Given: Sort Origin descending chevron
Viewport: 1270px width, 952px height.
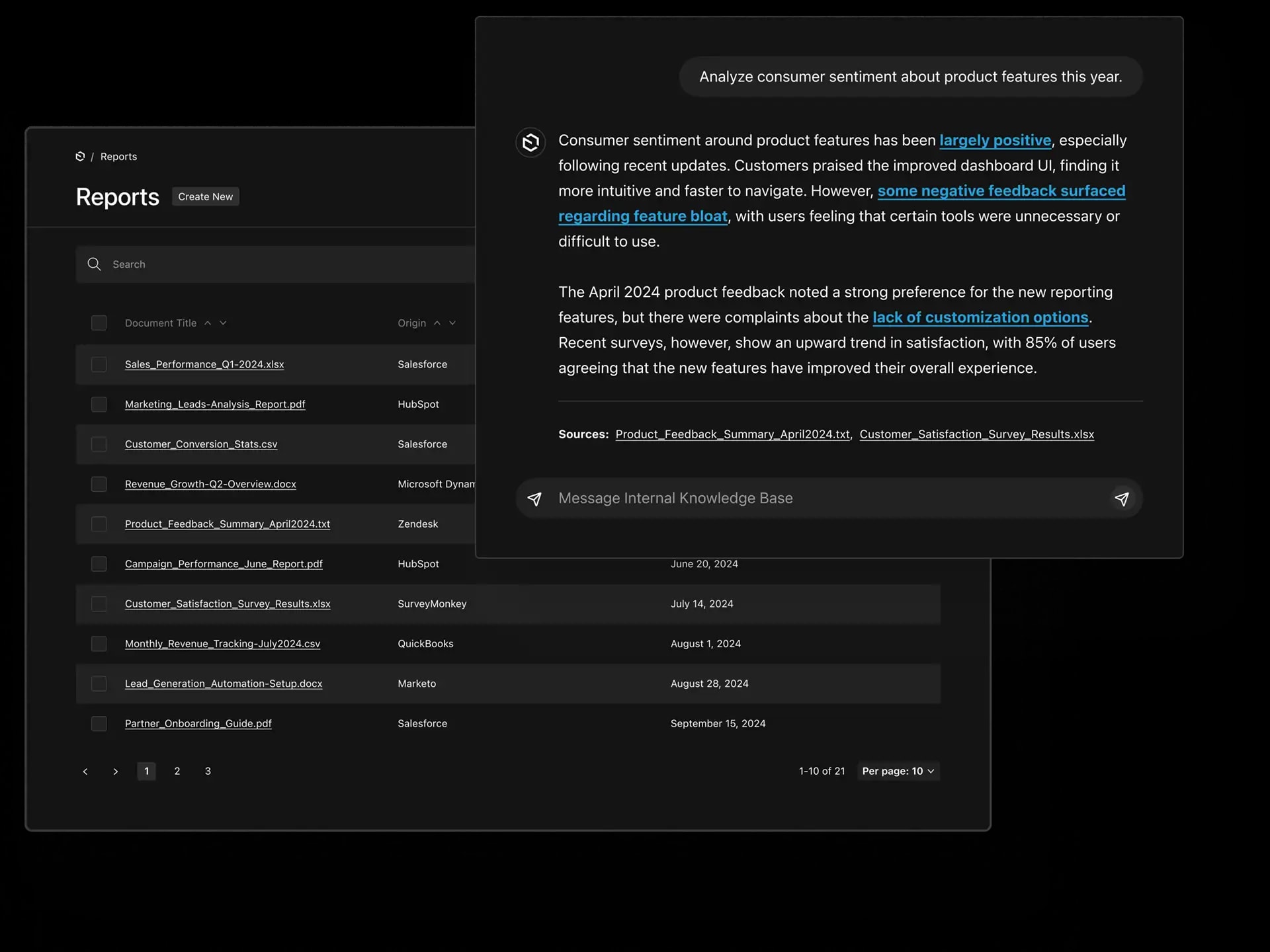Looking at the screenshot, I should [452, 323].
